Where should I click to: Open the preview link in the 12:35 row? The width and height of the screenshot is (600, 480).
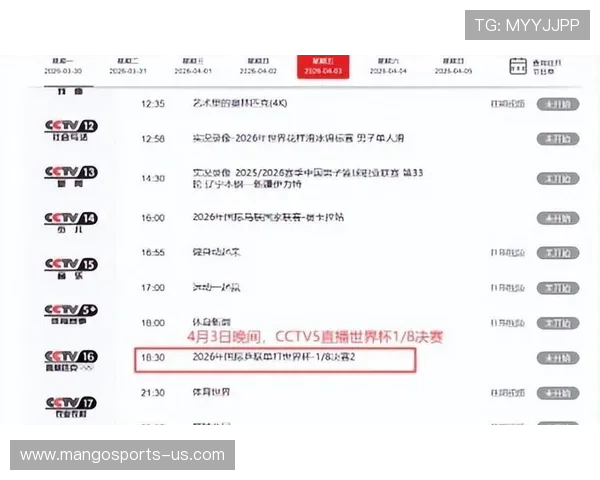507,104
